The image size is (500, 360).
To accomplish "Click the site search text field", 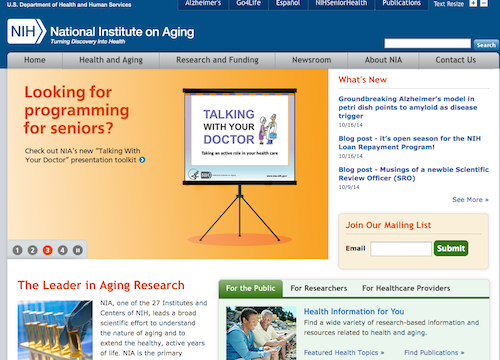I will tap(427, 44).
